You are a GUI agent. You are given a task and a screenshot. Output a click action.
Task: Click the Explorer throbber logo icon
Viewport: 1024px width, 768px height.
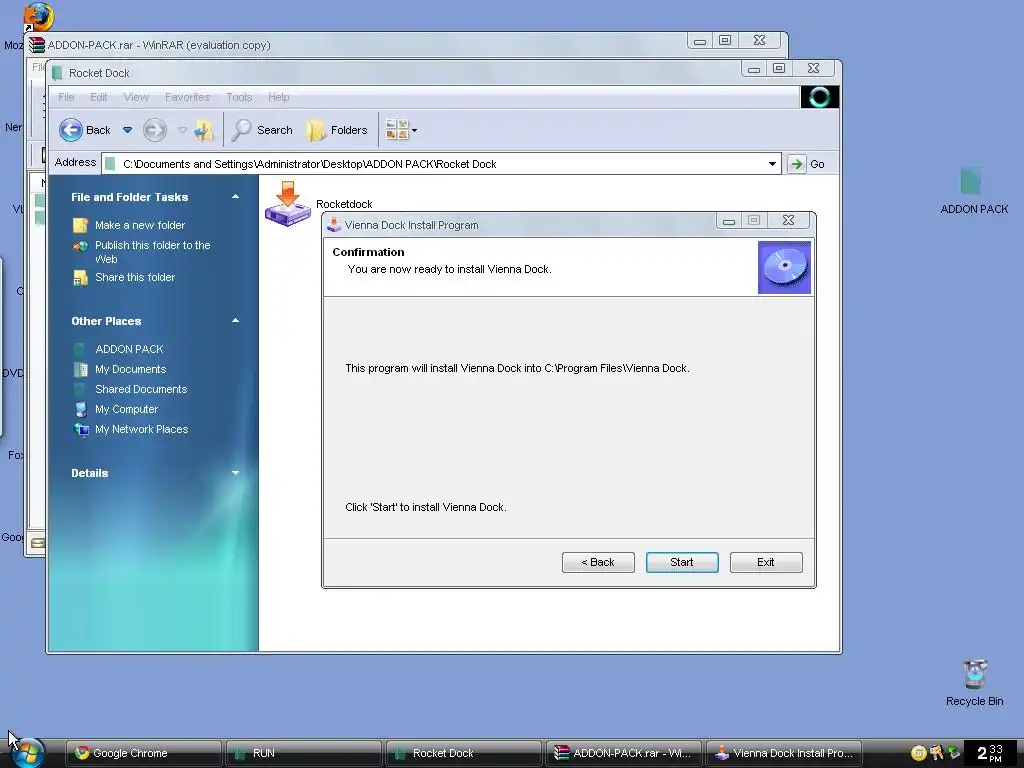coord(820,97)
